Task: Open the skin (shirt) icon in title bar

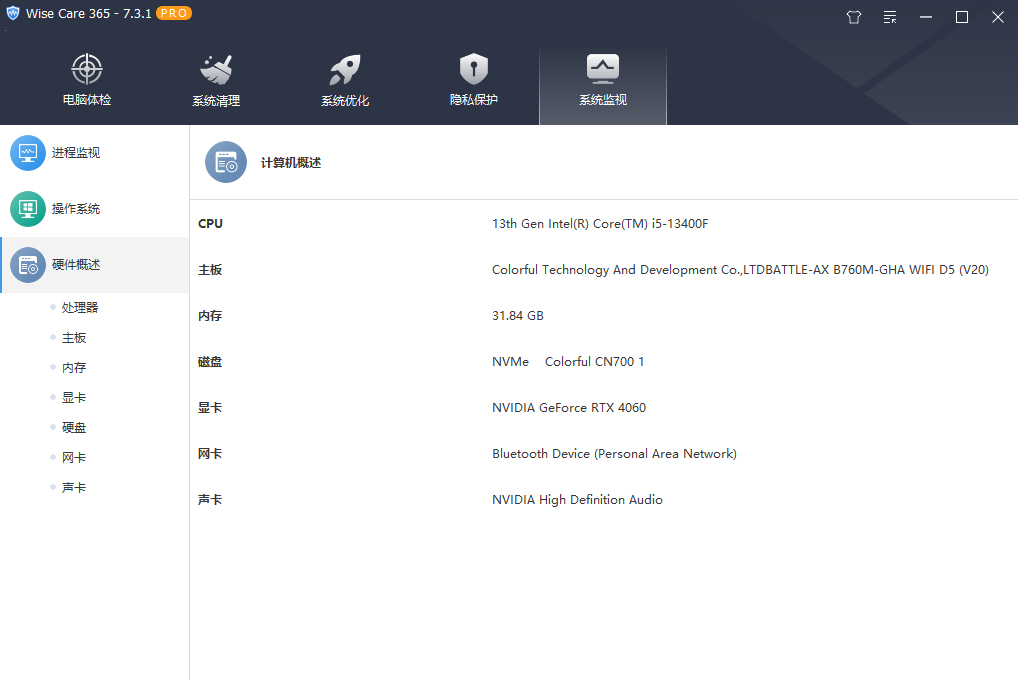Action: click(x=854, y=18)
